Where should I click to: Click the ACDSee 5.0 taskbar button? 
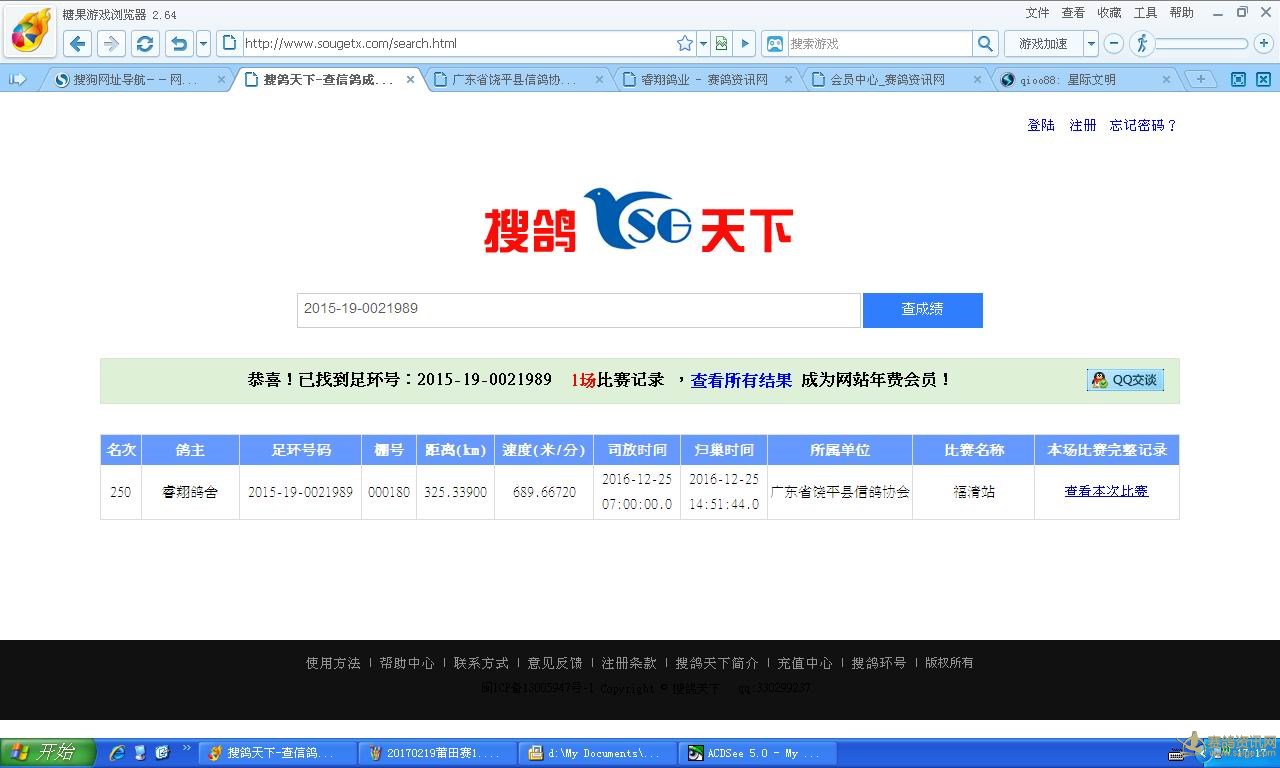point(758,753)
